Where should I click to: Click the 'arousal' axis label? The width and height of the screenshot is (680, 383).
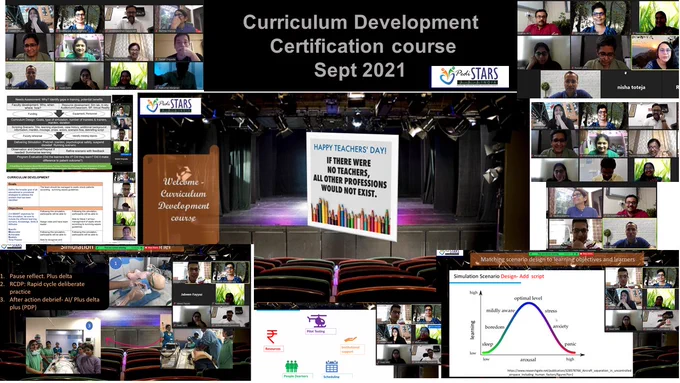coord(528,360)
